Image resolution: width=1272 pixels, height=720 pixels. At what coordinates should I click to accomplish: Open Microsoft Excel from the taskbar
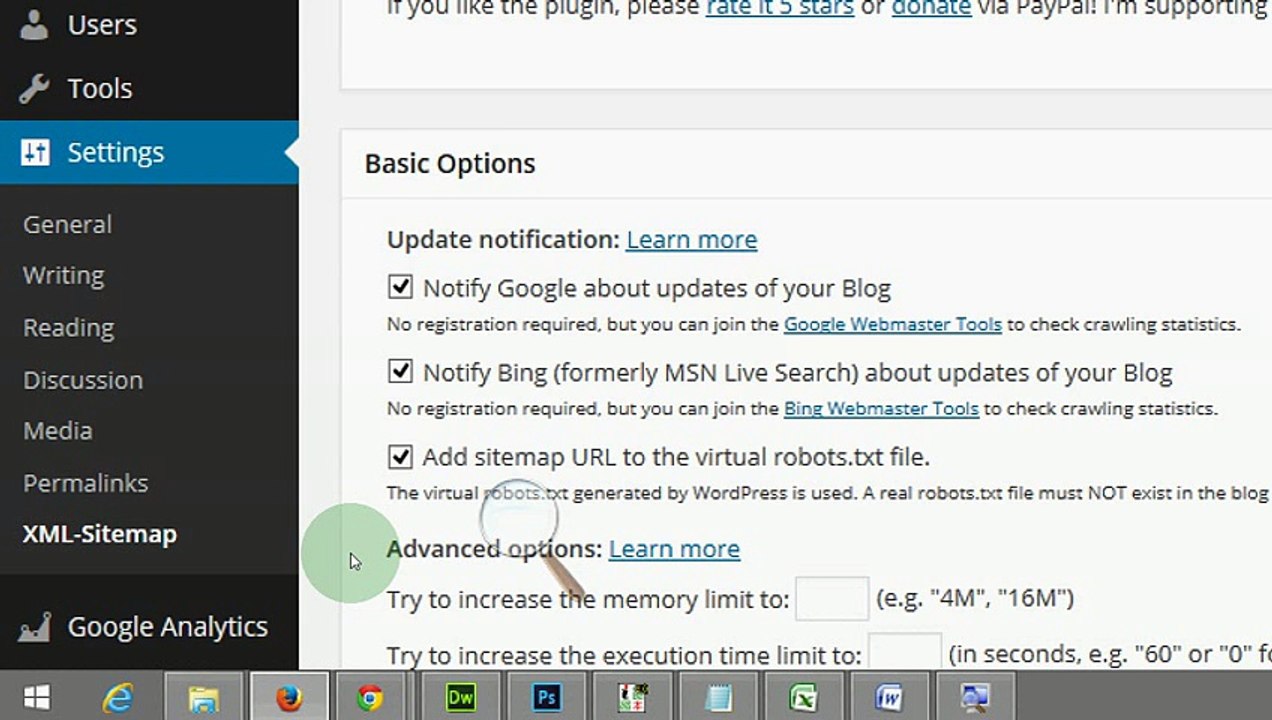click(803, 697)
